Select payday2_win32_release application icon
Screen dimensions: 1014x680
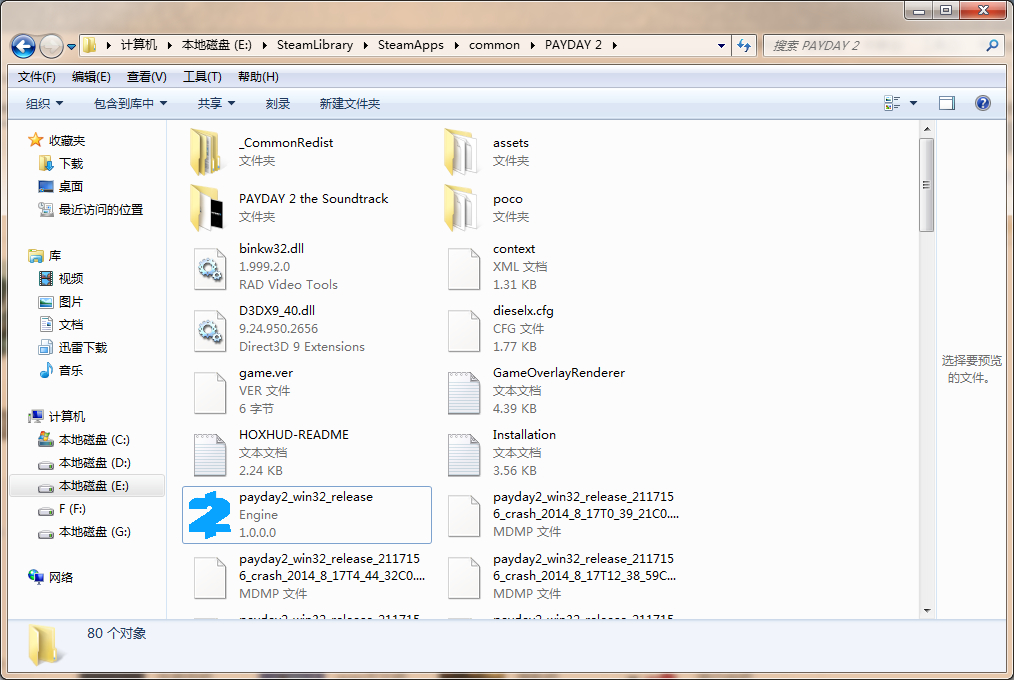coord(210,515)
